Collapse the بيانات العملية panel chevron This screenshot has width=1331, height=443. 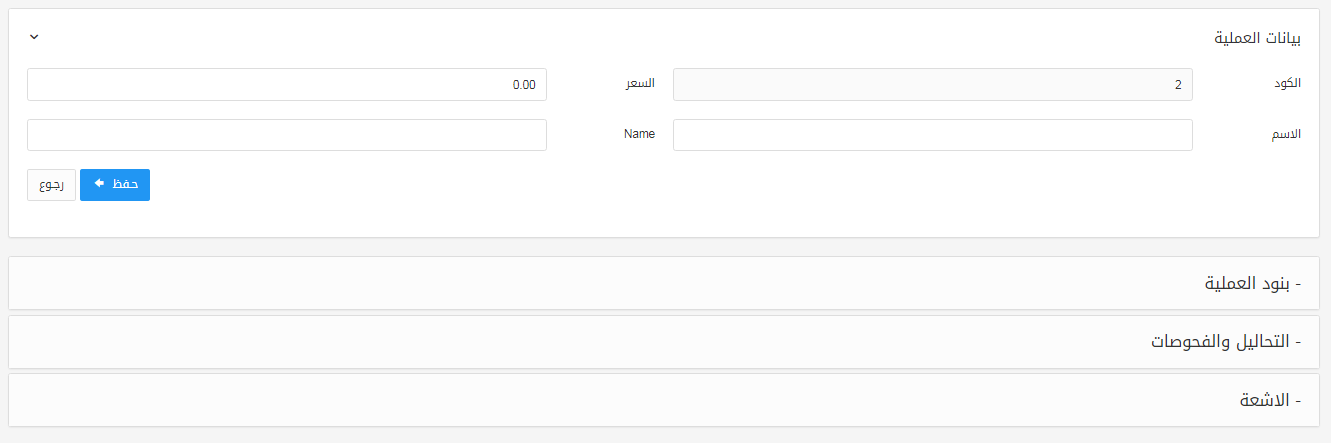click(x=34, y=37)
